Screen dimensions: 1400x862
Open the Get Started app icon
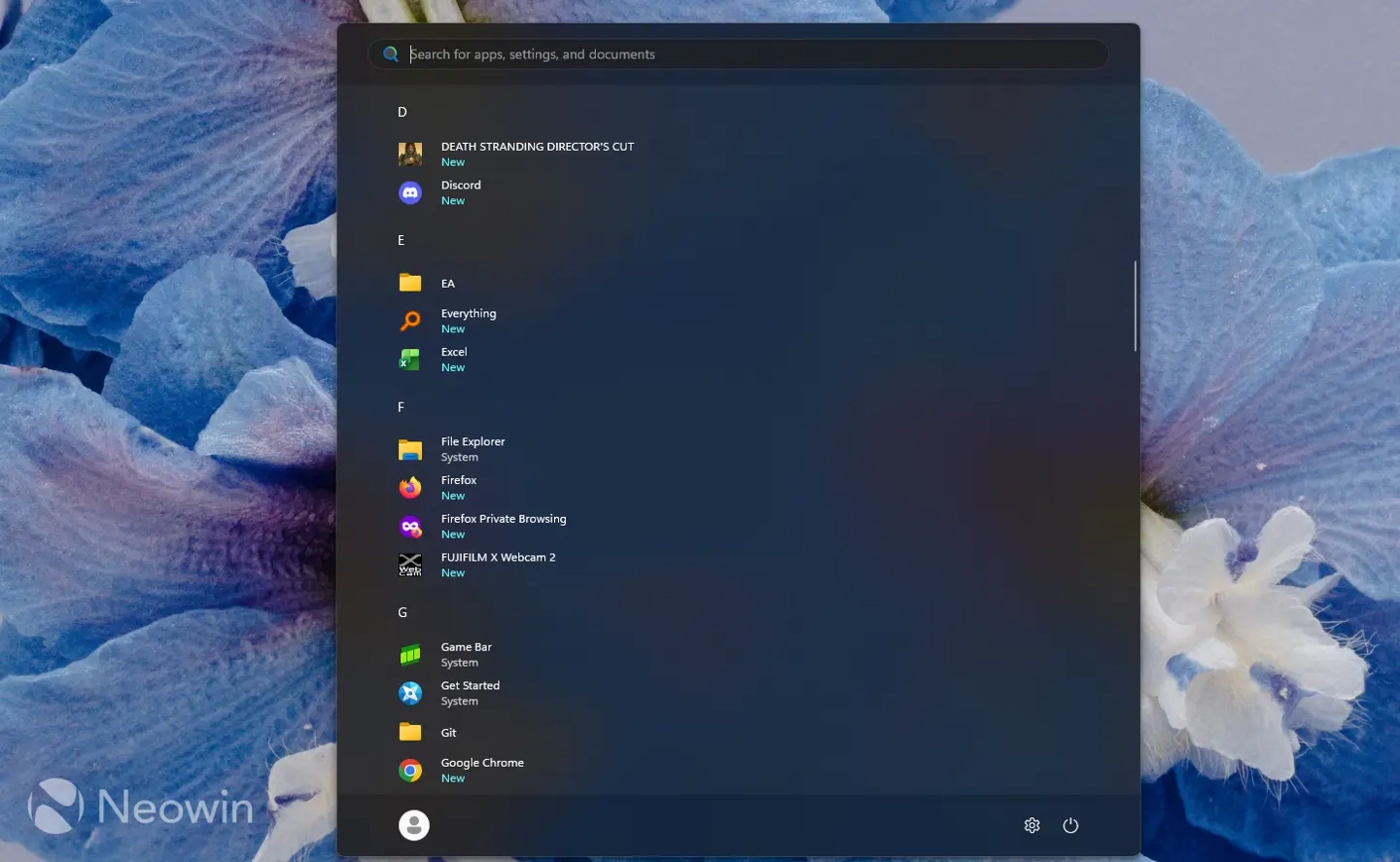410,693
